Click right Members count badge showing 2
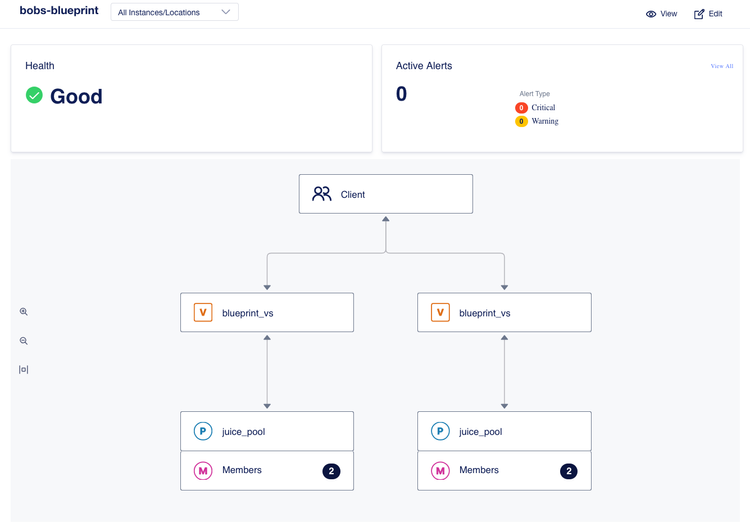750x531 pixels. coord(569,471)
